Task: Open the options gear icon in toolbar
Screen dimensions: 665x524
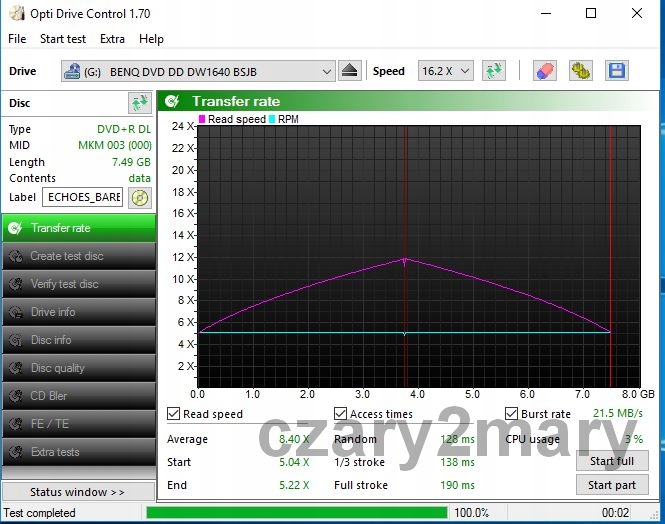Action: pyautogui.click(x=580, y=71)
